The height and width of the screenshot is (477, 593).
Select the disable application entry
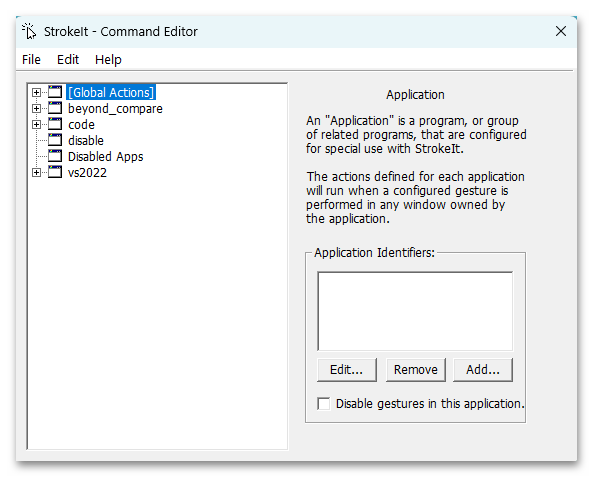pyautogui.click(x=85, y=140)
